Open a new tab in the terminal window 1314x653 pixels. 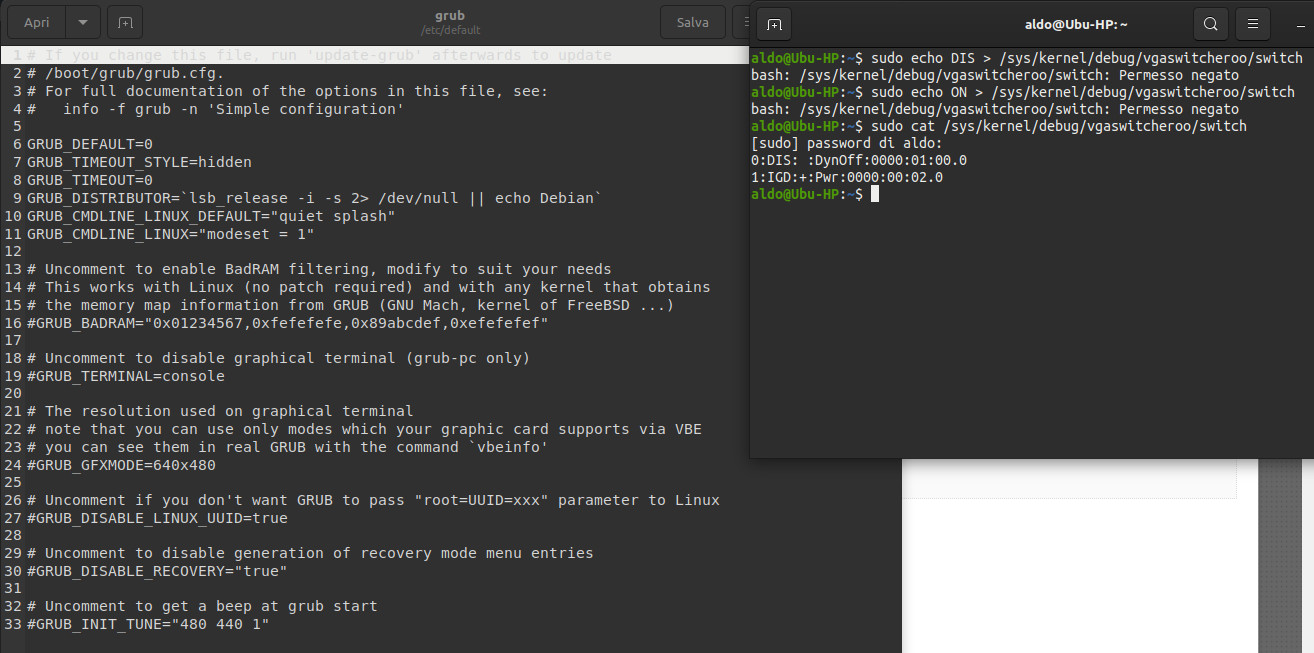coord(774,24)
